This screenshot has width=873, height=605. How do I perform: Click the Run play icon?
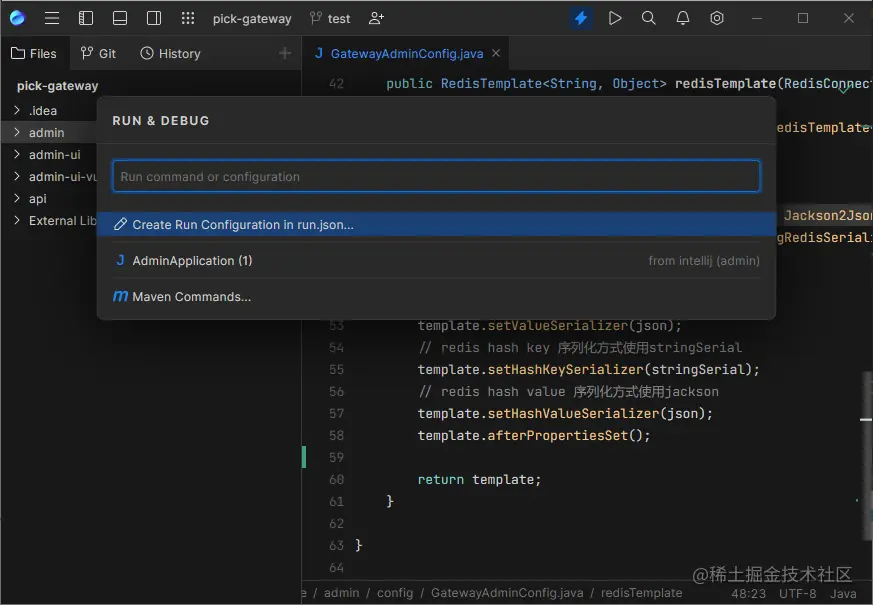[615, 18]
